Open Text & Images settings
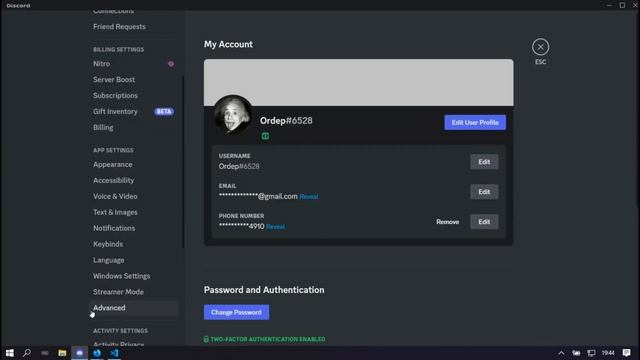Viewport: 640px width, 360px height. point(133,212)
